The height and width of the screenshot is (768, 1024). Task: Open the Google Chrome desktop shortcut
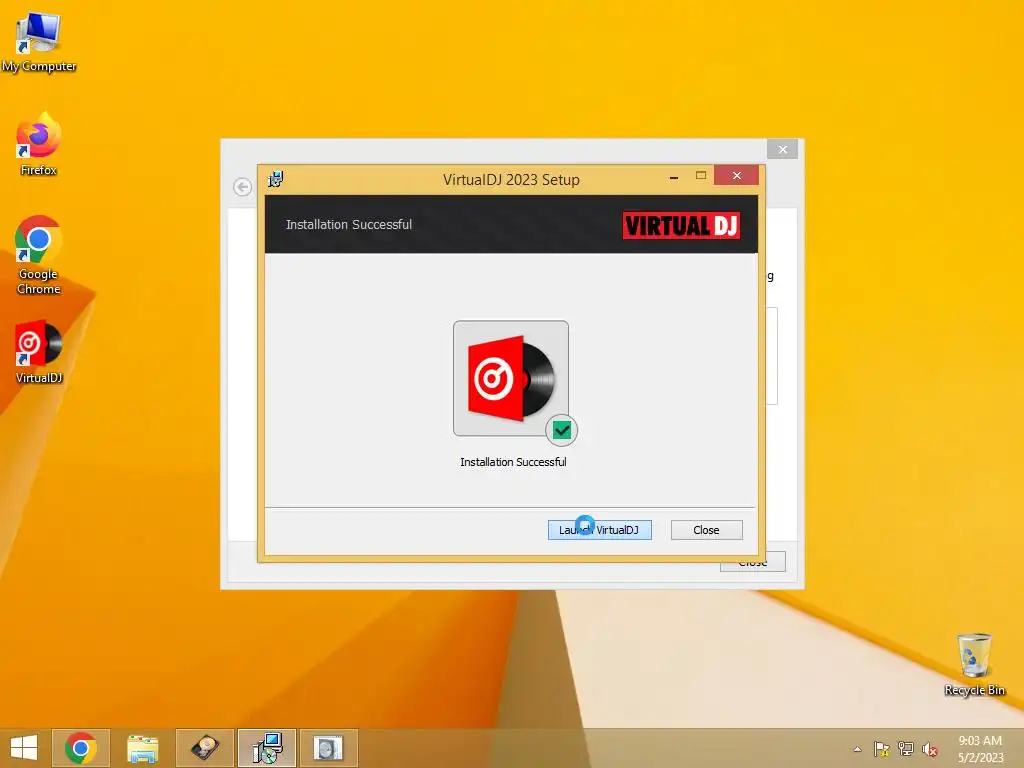39,255
